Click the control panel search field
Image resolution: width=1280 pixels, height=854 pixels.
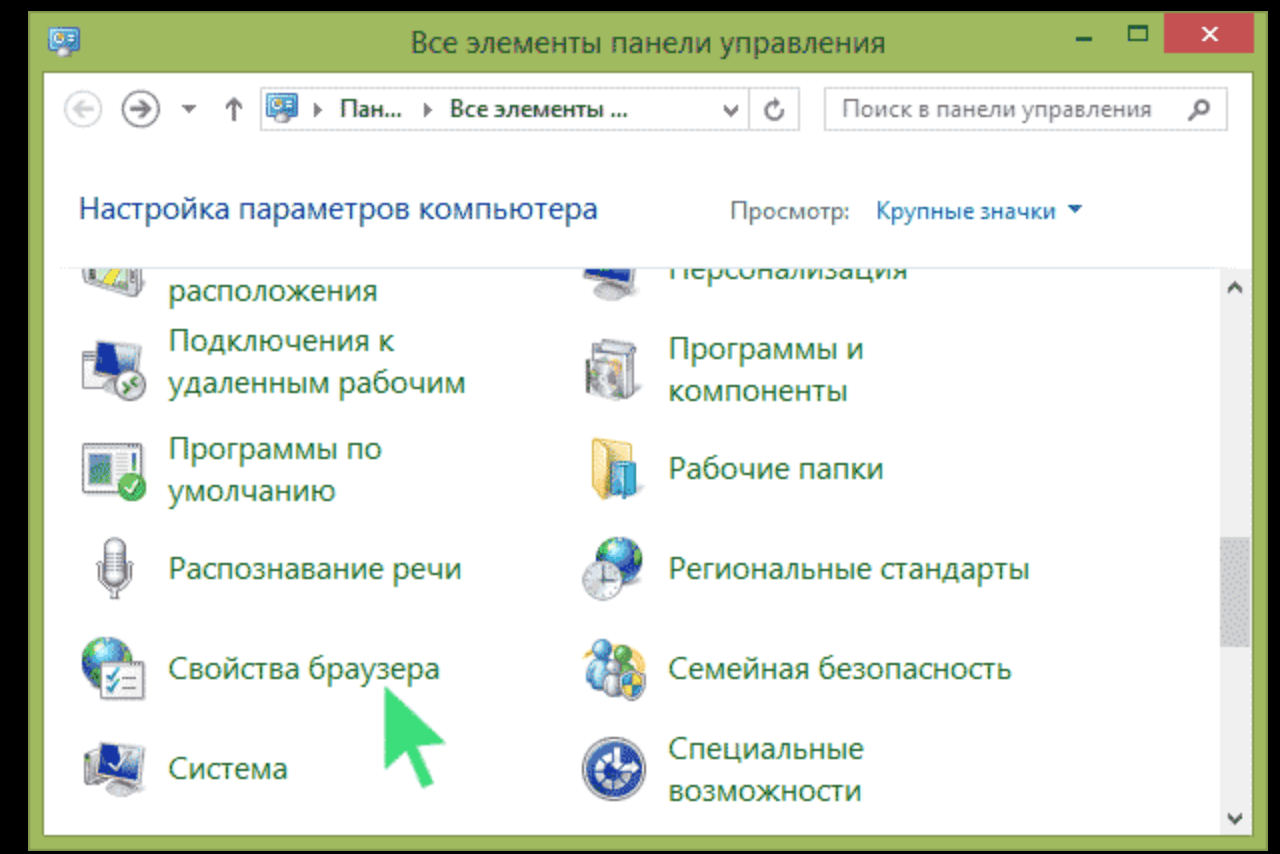(x=1025, y=109)
